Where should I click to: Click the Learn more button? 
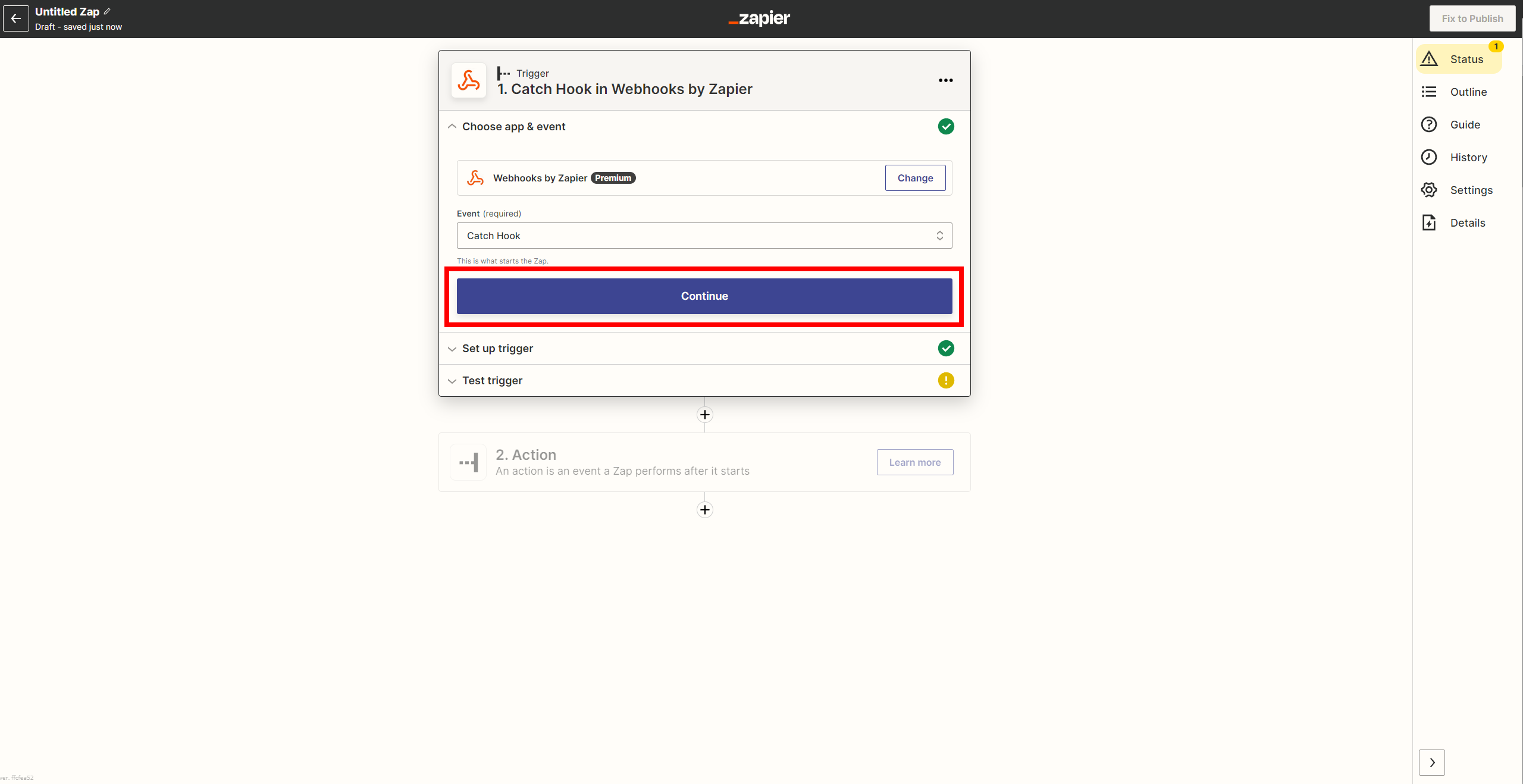(x=914, y=462)
